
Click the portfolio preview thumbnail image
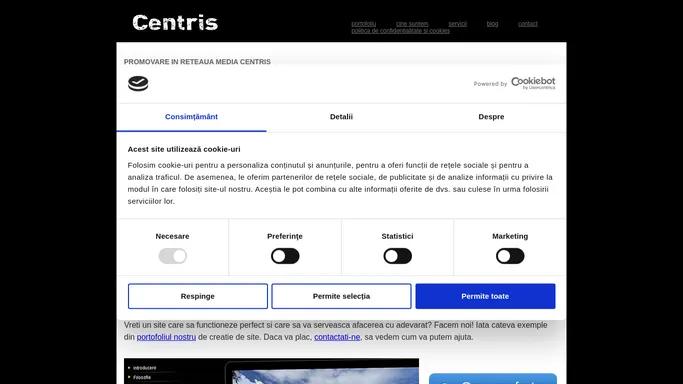271,371
